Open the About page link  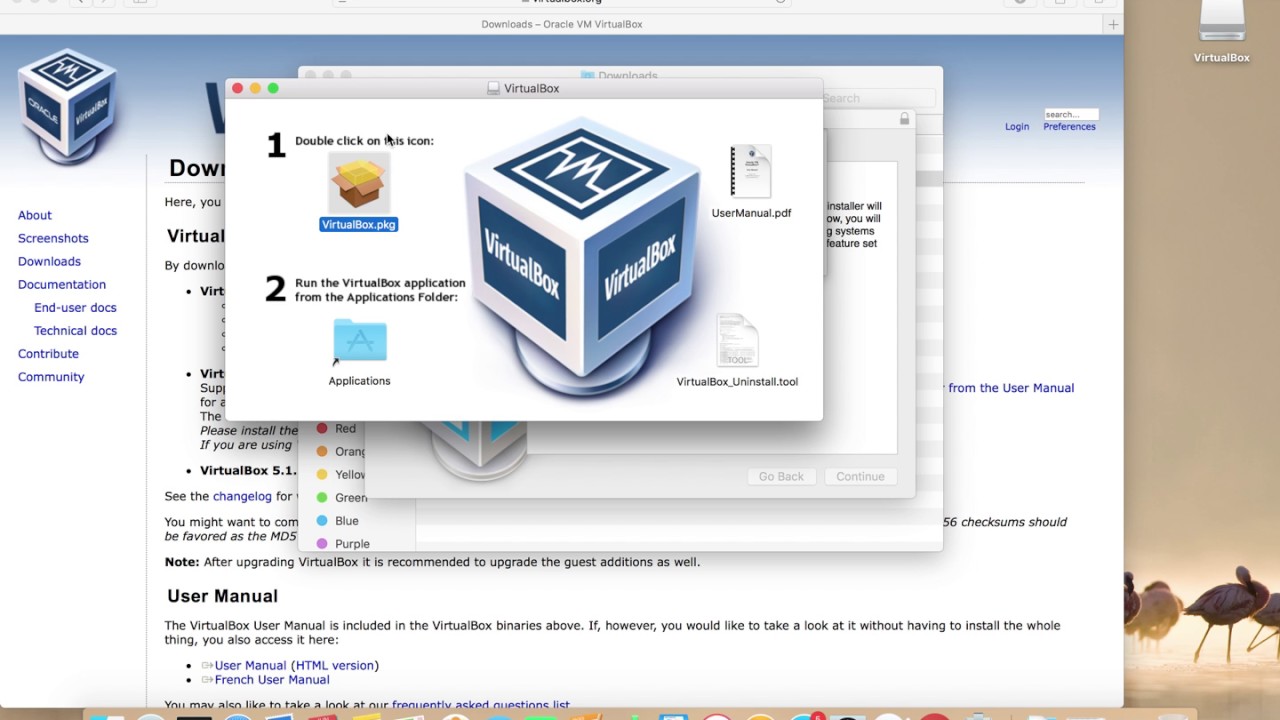pos(35,215)
